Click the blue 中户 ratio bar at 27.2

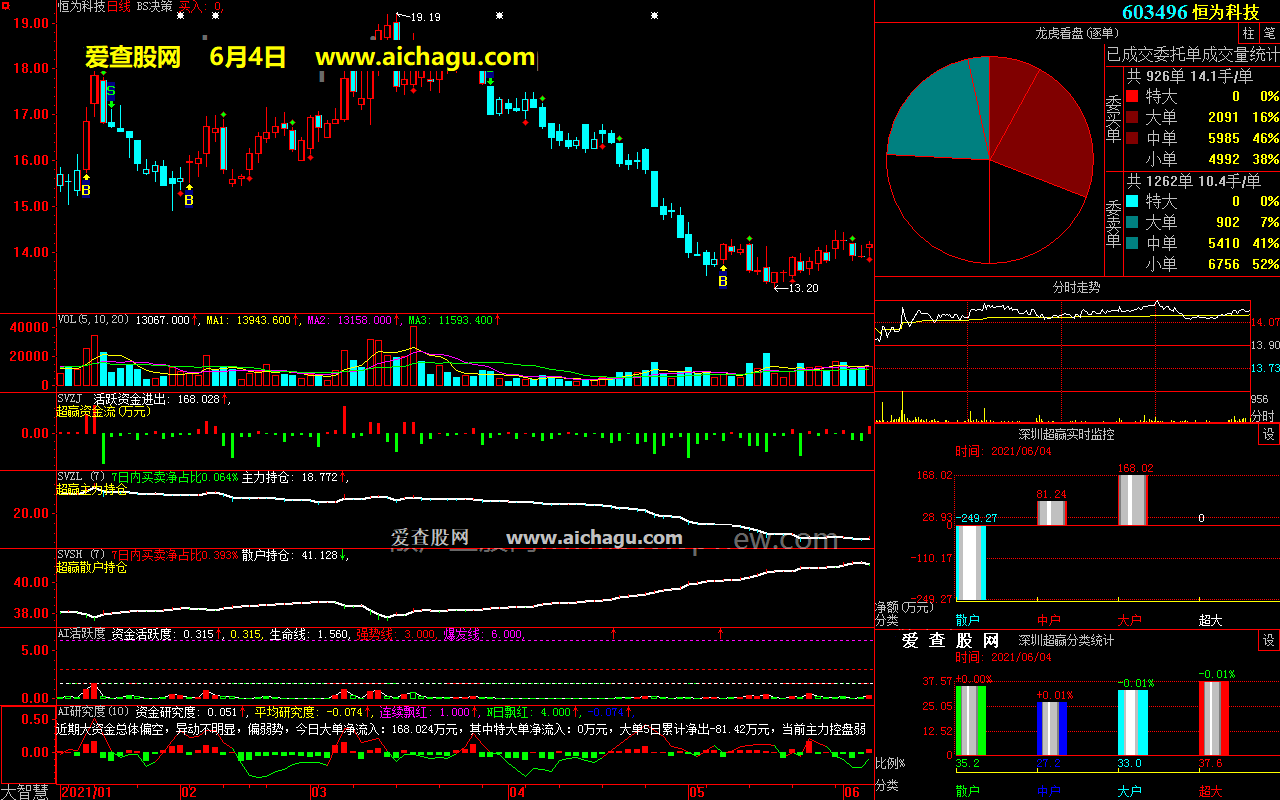[x=1052, y=729]
